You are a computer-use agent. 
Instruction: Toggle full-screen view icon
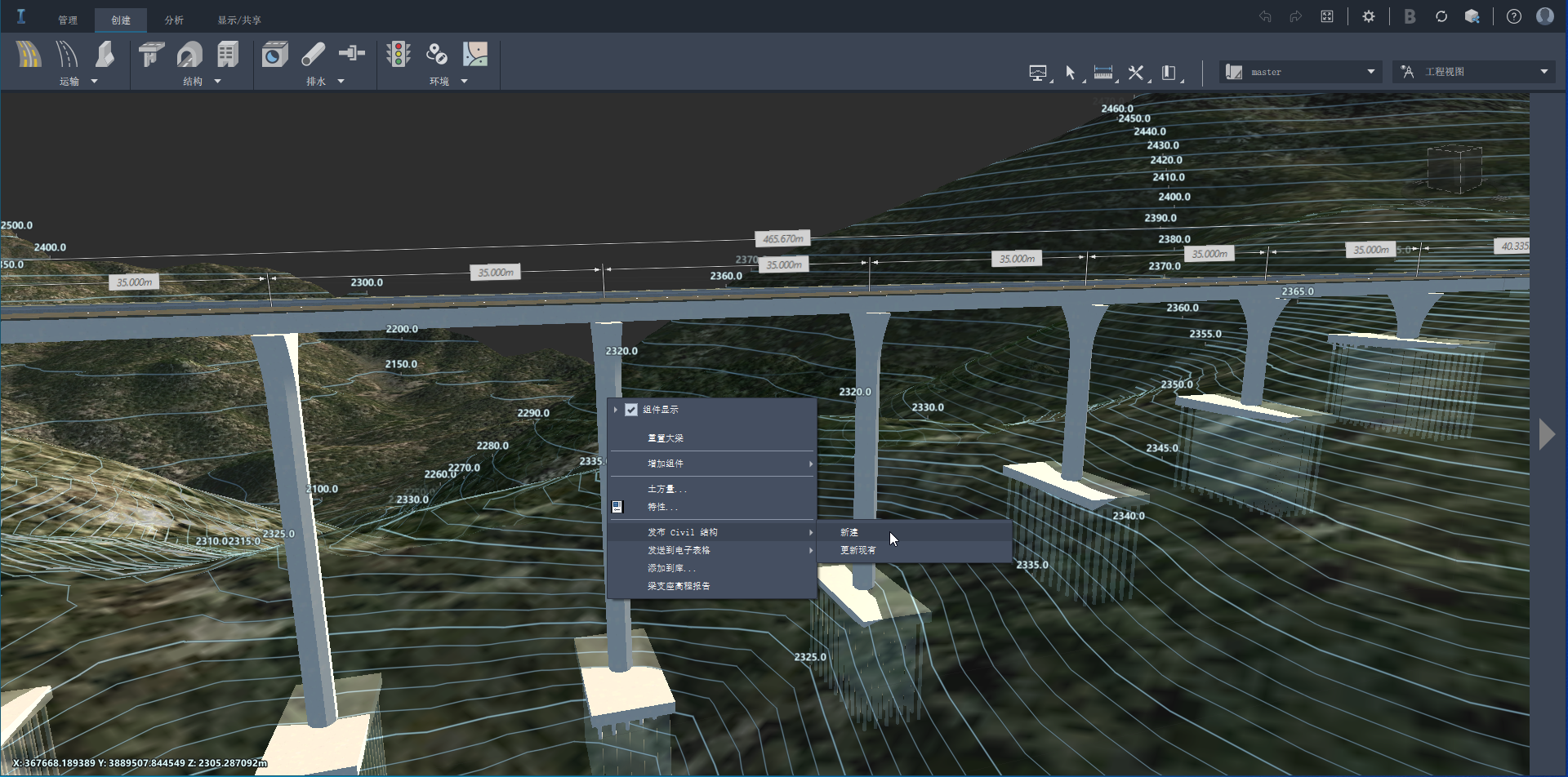(1327, 16)
